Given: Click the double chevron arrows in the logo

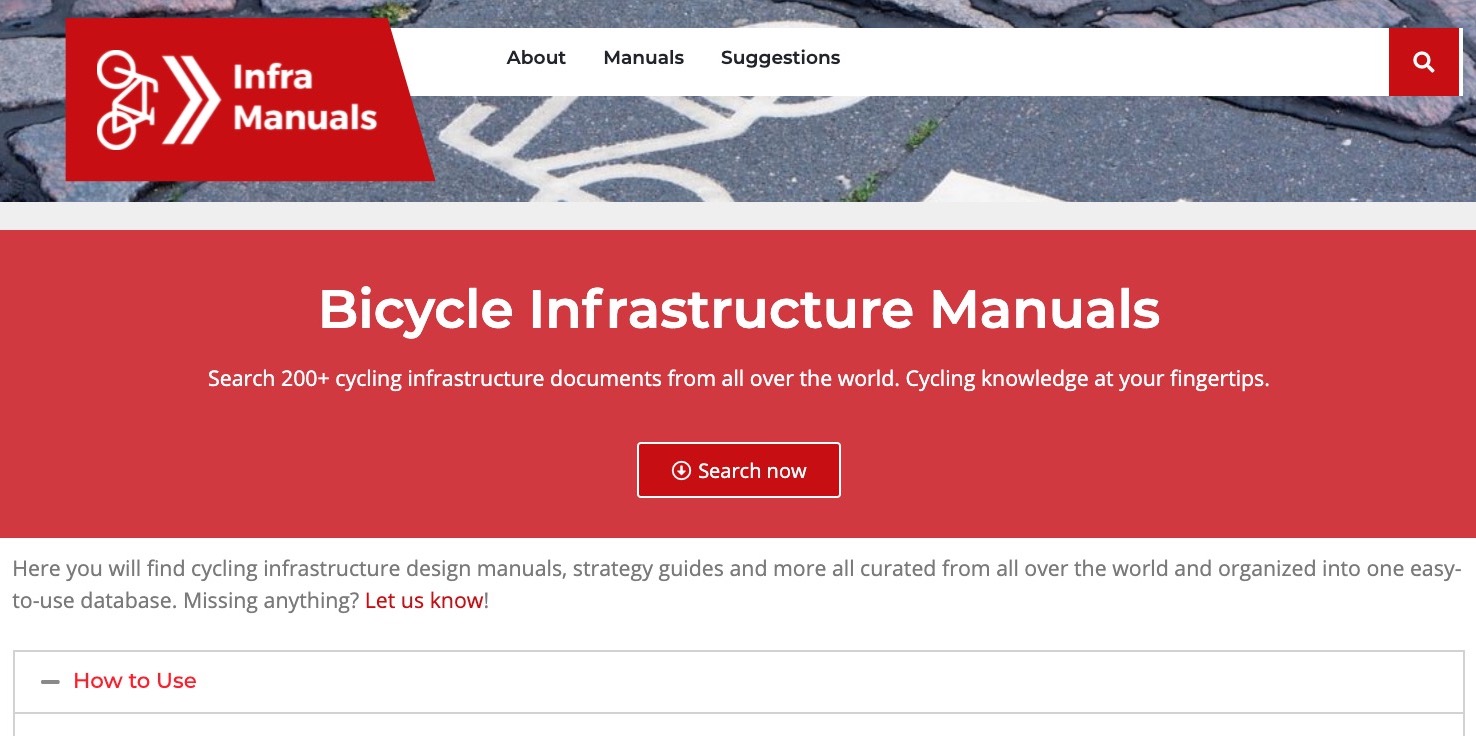Looking at the screenshot, I should tap(192, 100).
